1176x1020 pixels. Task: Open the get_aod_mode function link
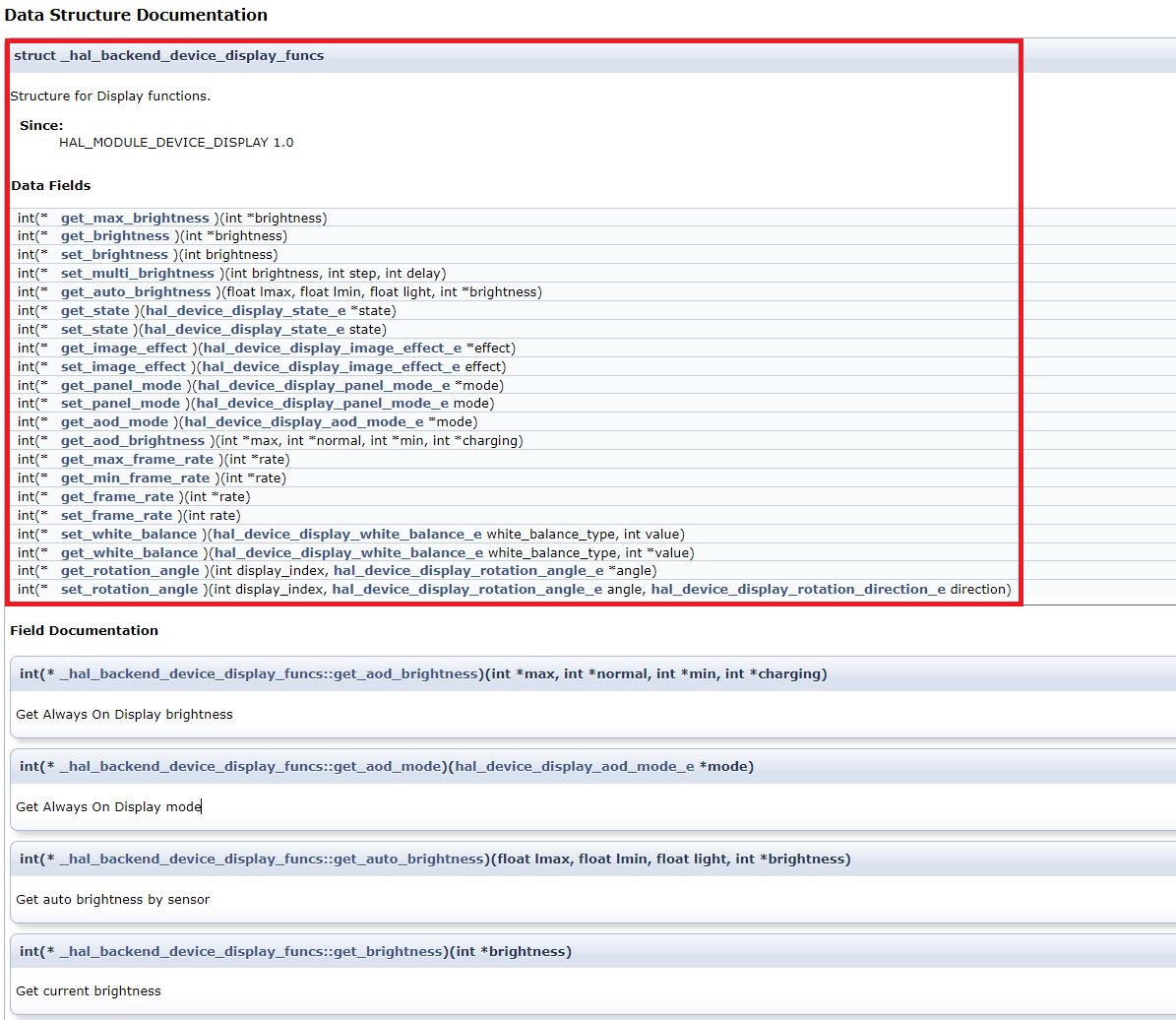tap(114, 421)
